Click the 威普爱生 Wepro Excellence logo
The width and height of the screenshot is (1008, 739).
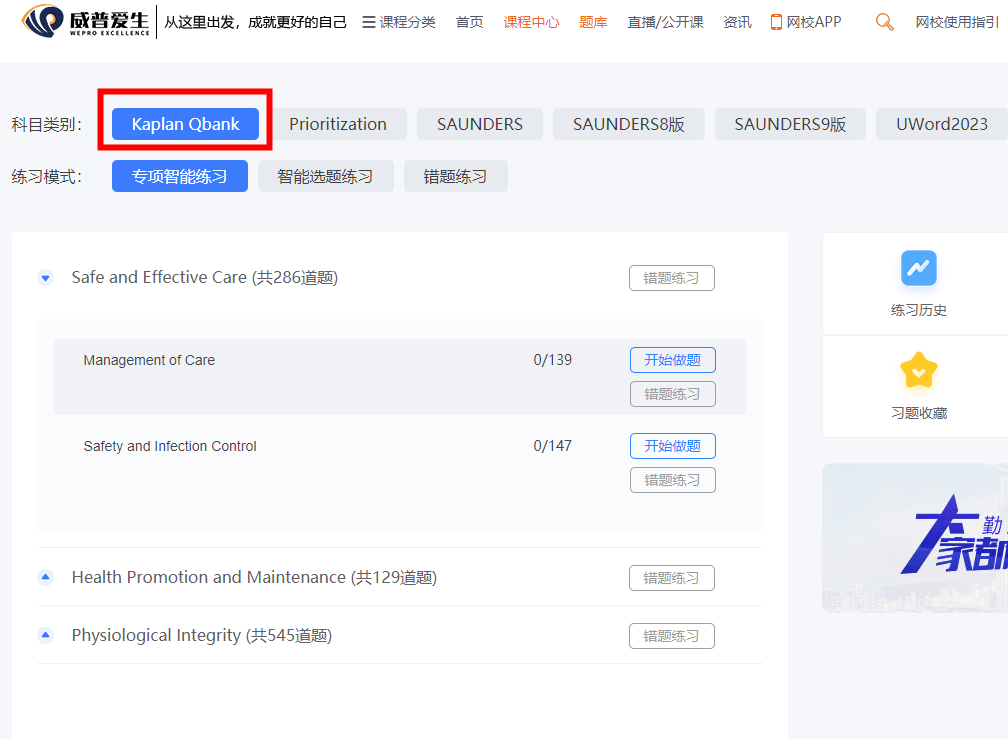[x=86, y=21]
